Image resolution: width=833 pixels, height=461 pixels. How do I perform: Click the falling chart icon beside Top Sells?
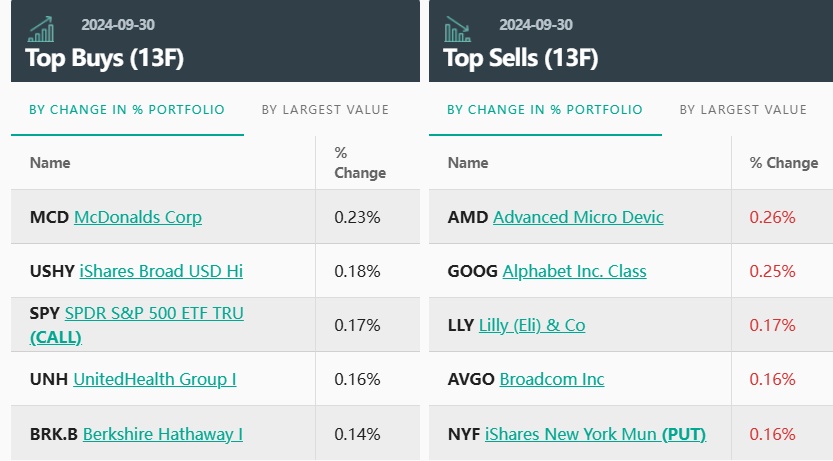tap(458, 29)
